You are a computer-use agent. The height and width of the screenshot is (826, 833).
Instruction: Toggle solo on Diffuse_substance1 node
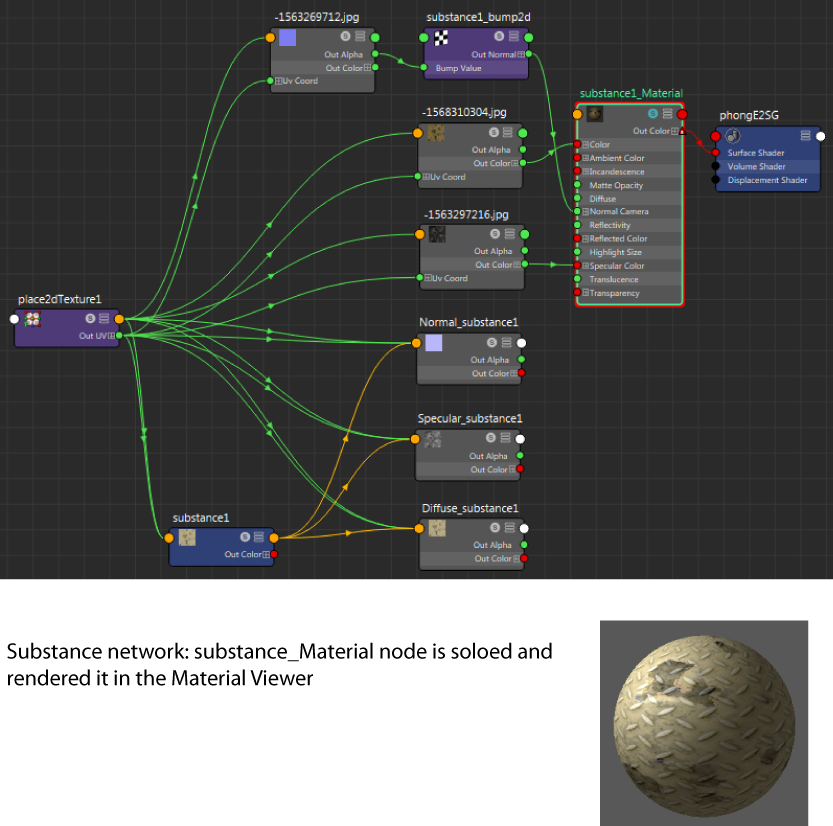[x=495, y=527]
